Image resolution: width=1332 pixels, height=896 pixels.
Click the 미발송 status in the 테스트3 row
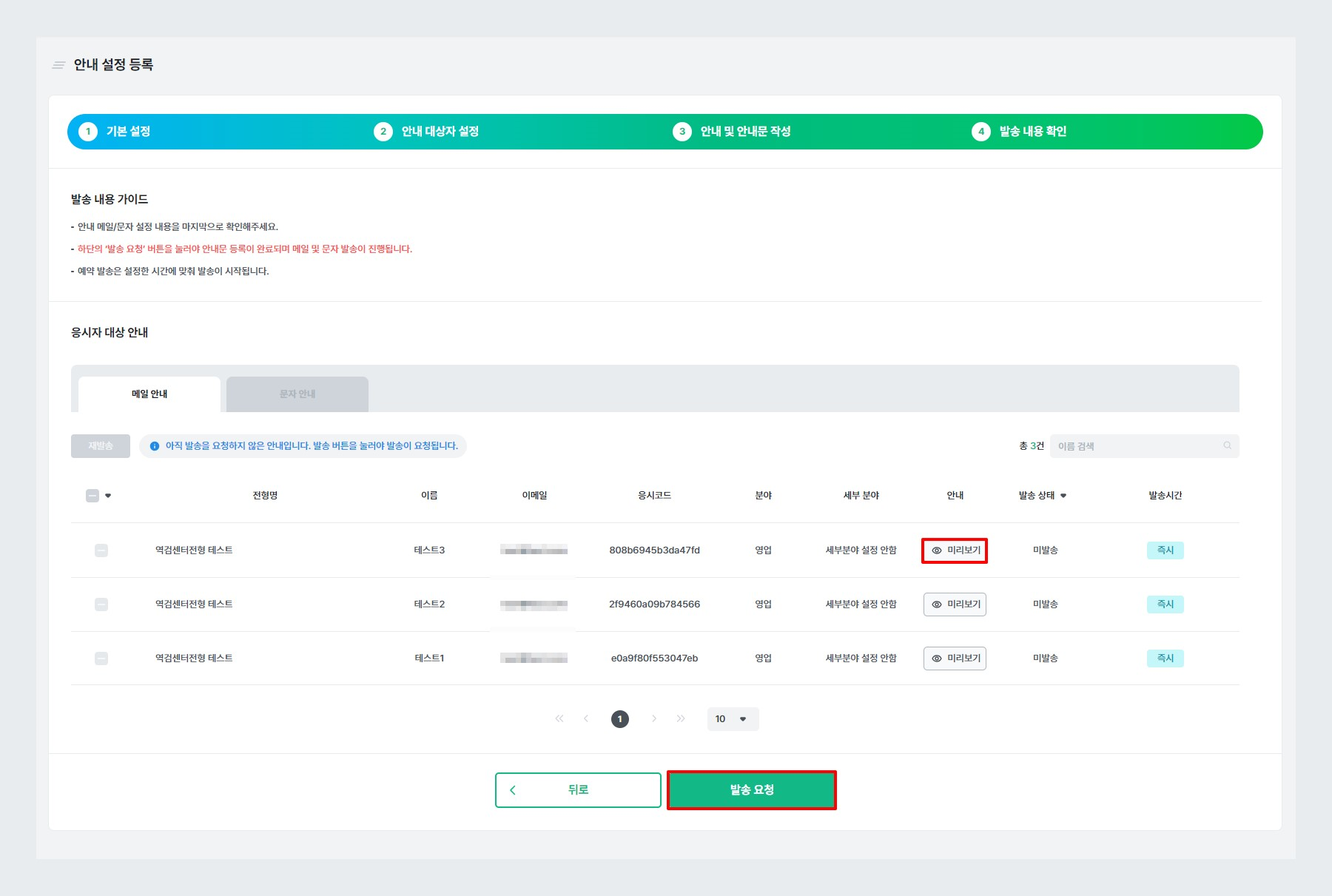[1046, 550]
